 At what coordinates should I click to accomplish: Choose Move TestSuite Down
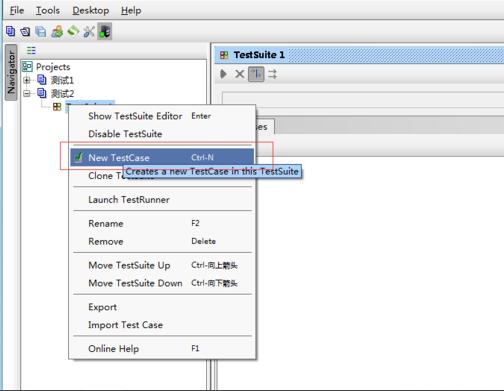[162, 283]
